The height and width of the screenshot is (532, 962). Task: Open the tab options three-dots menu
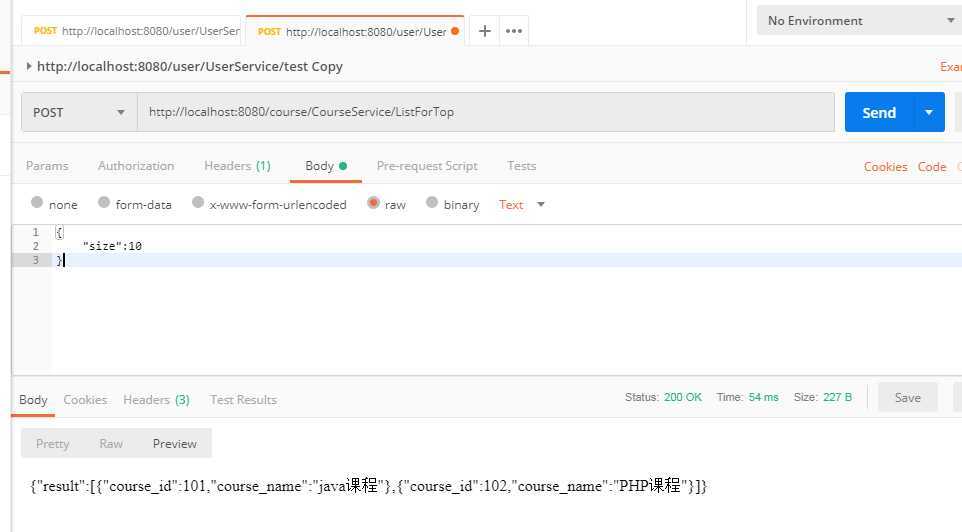click(514, 31)
